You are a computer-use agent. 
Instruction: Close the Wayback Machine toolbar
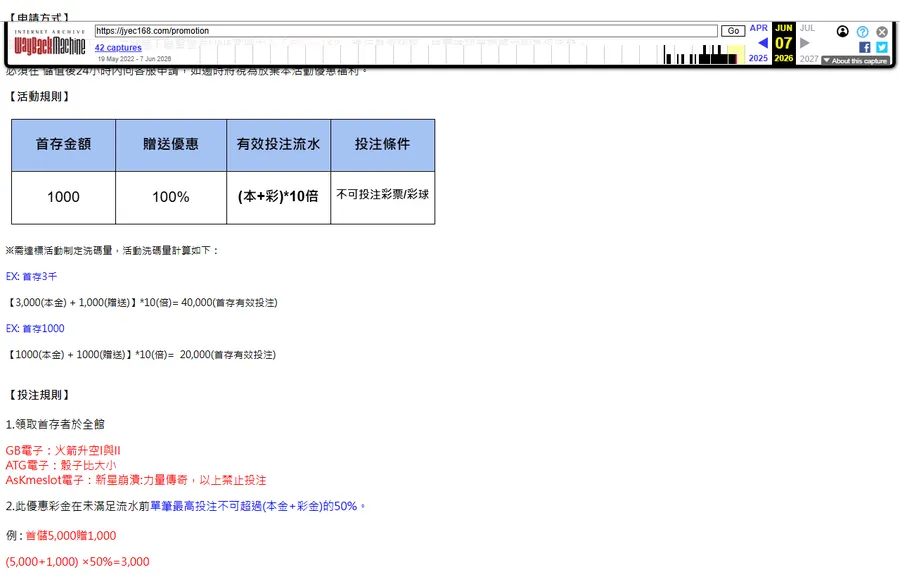(882, 32)
